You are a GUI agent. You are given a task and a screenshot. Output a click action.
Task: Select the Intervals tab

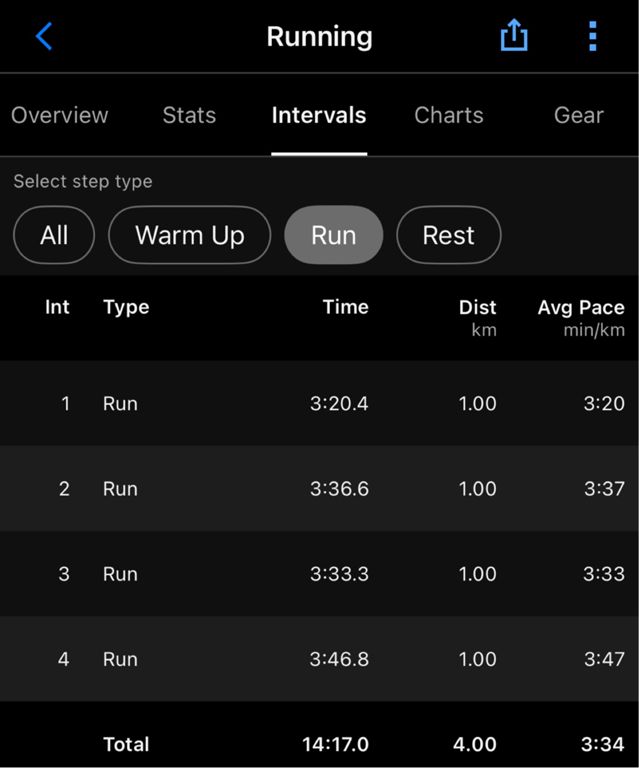[x=319, y=116]
